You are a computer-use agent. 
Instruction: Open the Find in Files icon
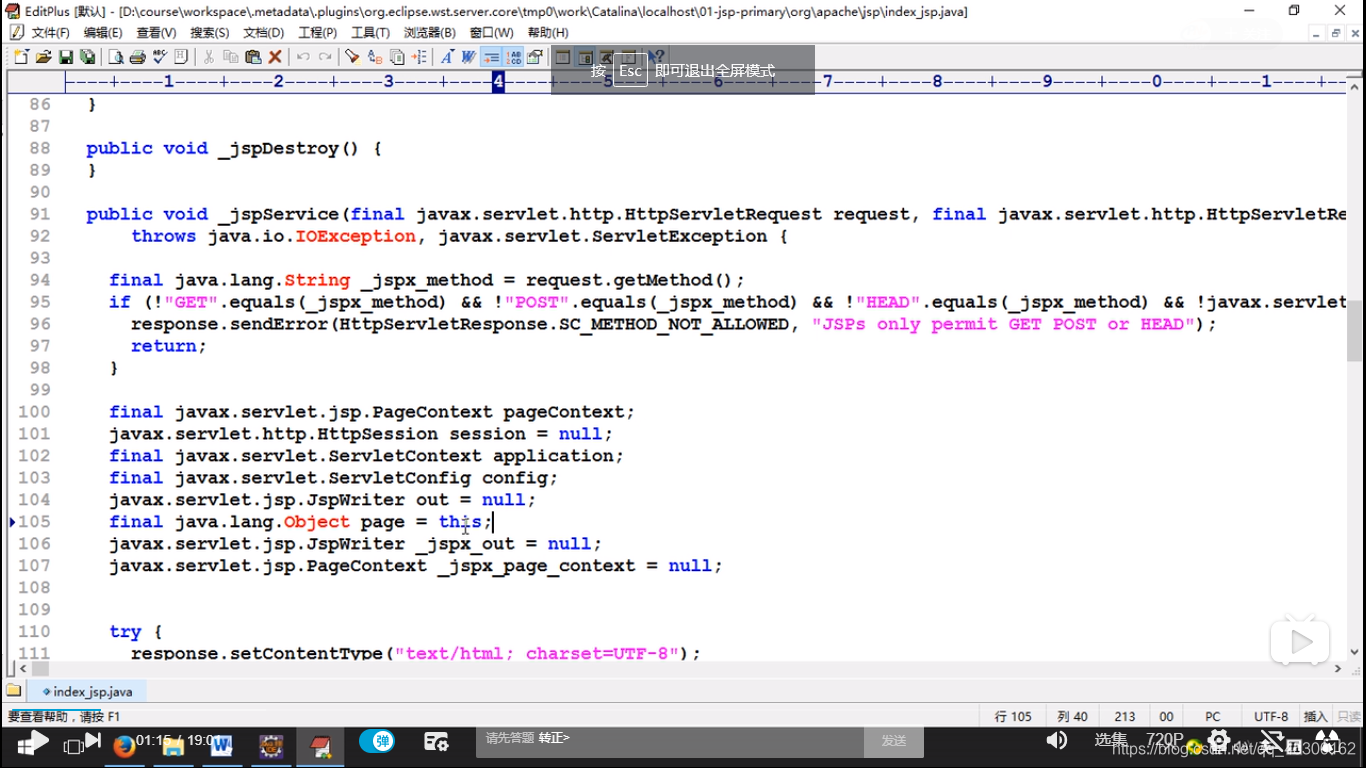tap(397, 57)
